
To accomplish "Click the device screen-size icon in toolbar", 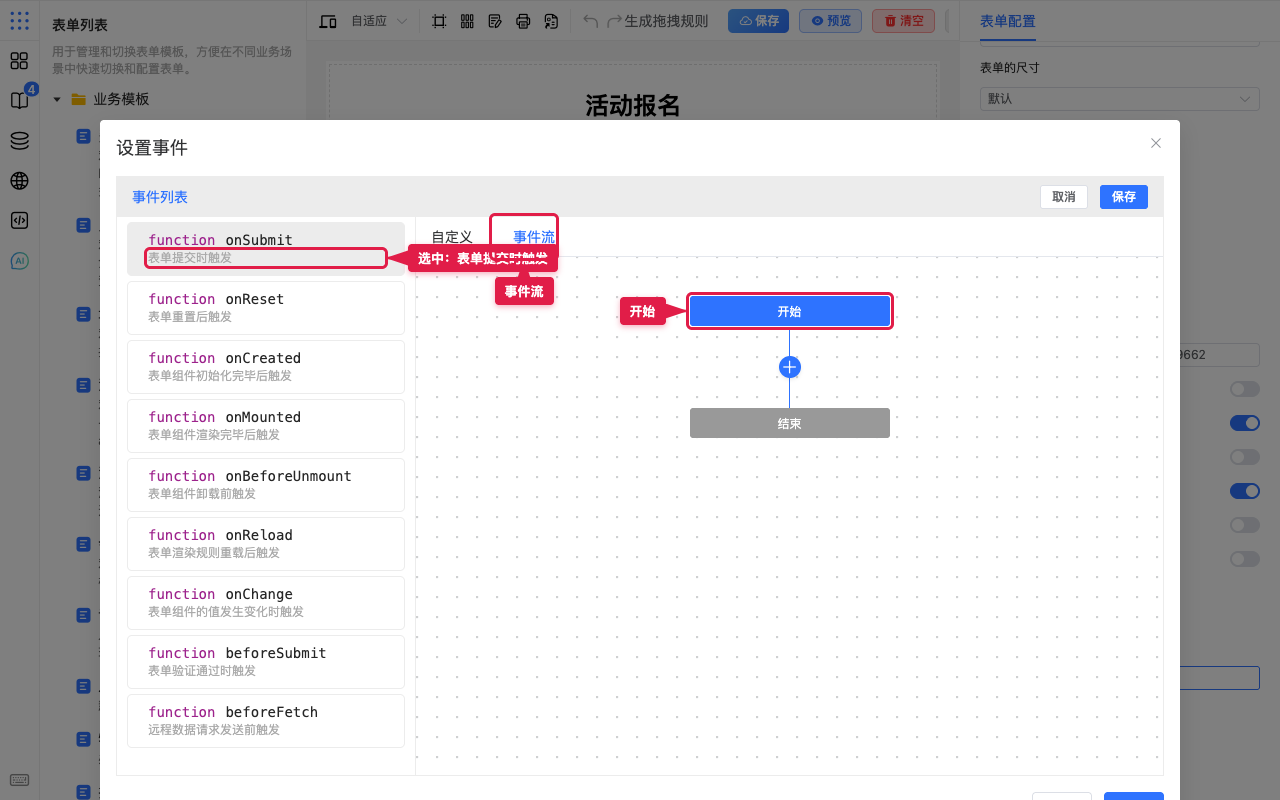I will click(x=328, y=21).
